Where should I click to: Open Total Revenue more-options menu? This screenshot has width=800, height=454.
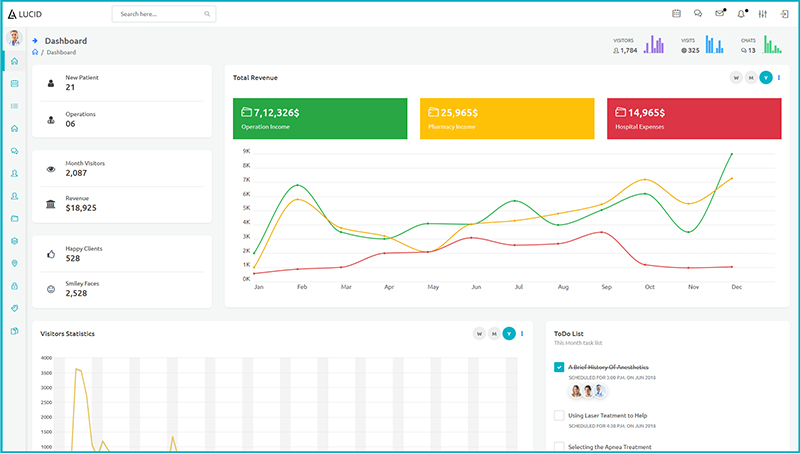point(779,77)
